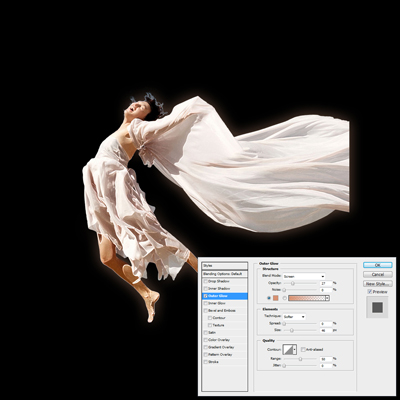Click the Opacity slider handle
The image size is (400, 400).
point(293,283)
